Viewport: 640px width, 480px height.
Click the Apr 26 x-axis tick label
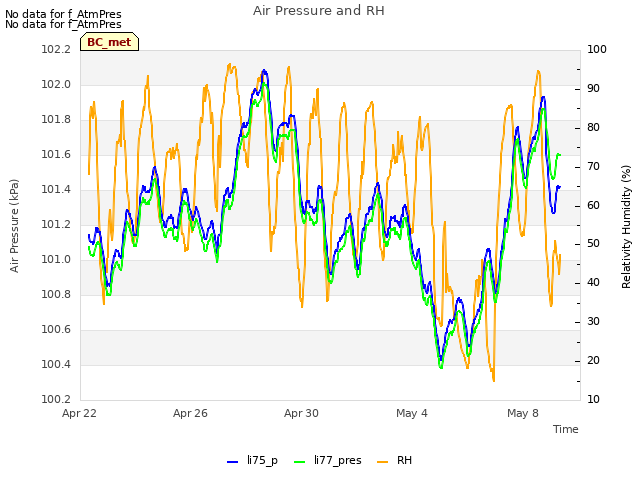tap(190, 413)
